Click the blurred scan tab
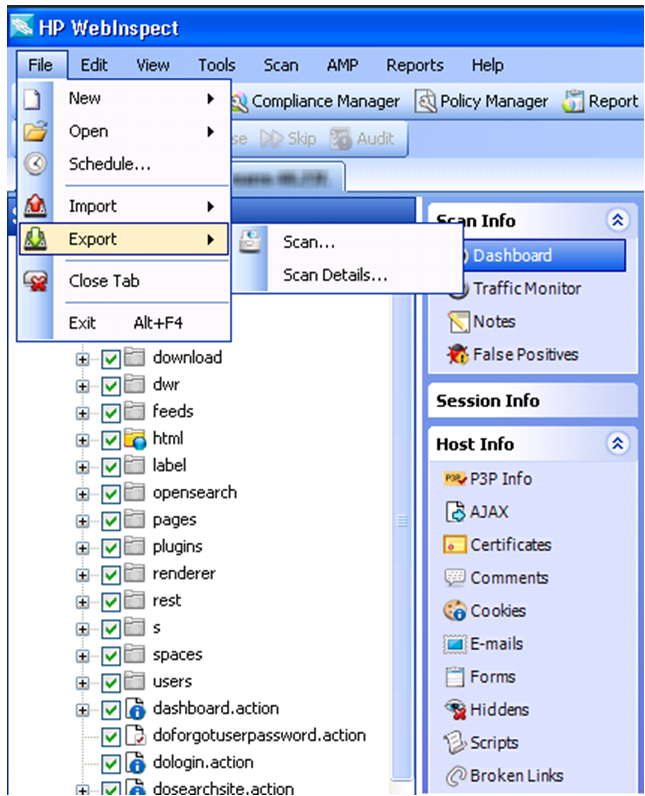Viewport: 645px width, 796px height. [288, 178]
